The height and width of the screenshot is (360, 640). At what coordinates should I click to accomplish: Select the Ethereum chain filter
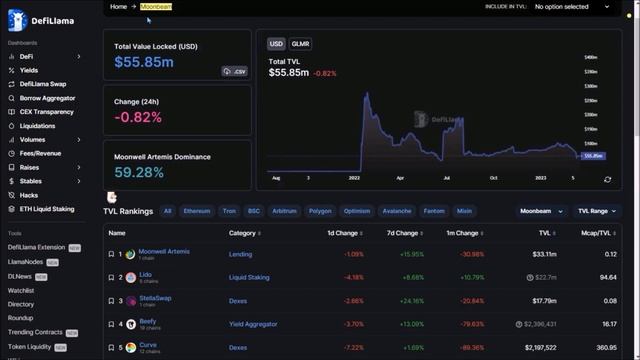(x=197, y=211)
